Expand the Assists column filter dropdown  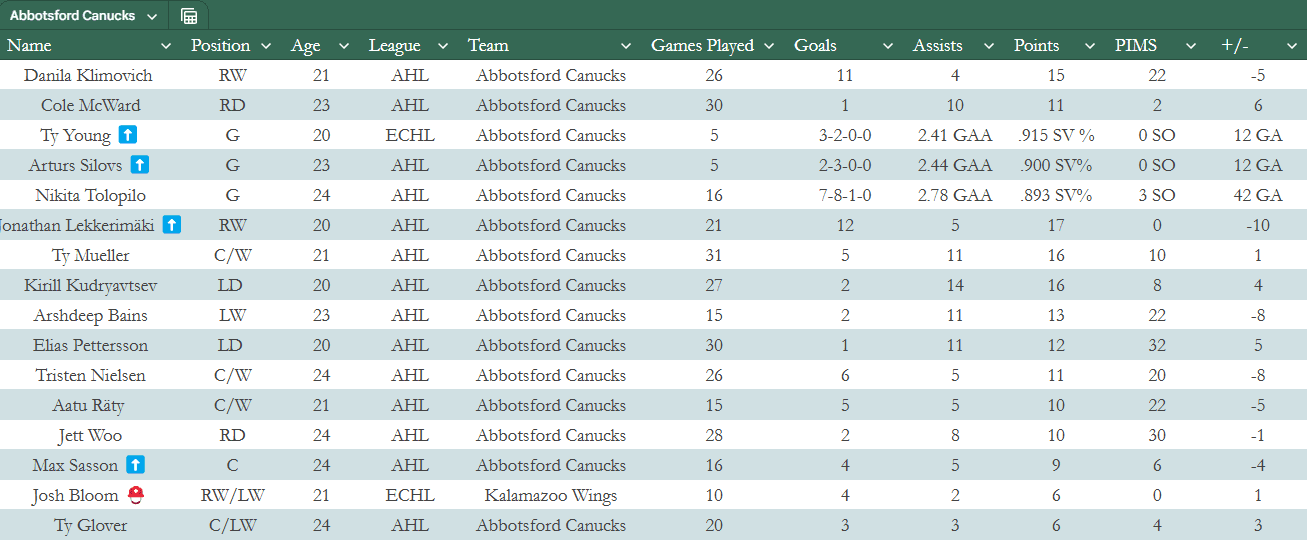989,46
